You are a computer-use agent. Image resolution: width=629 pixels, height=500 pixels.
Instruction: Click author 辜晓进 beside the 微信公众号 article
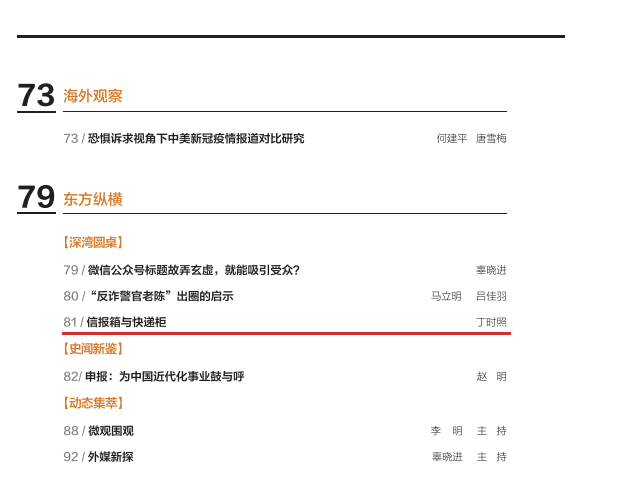tap(491, 270)
